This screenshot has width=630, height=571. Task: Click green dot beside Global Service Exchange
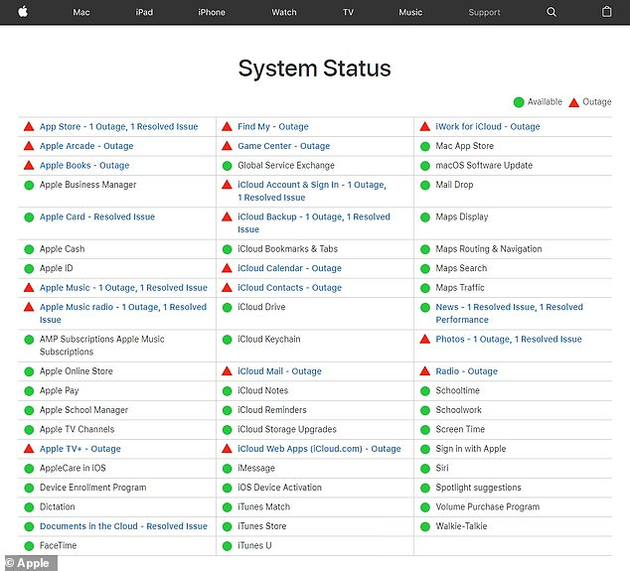[x=227, y=166]
